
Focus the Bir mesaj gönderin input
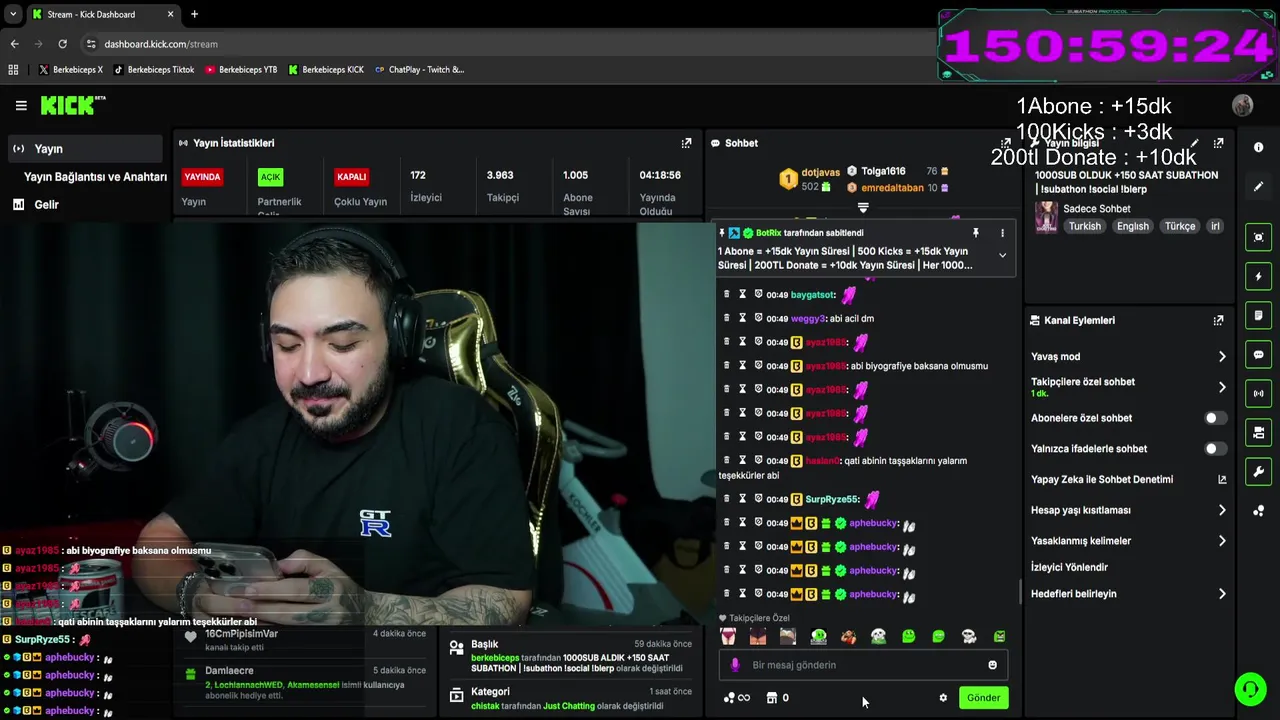pyautogui.click(x=863, y=665)
